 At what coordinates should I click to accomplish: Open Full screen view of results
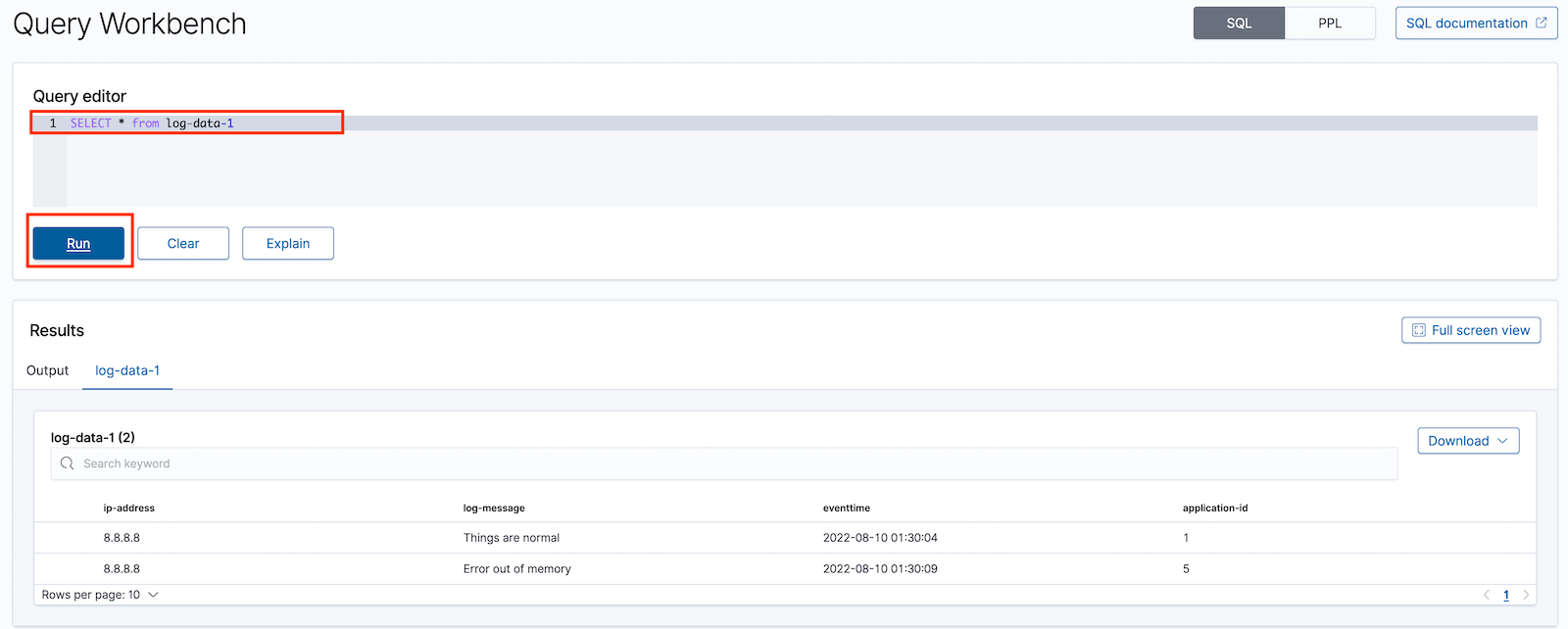1471,330
